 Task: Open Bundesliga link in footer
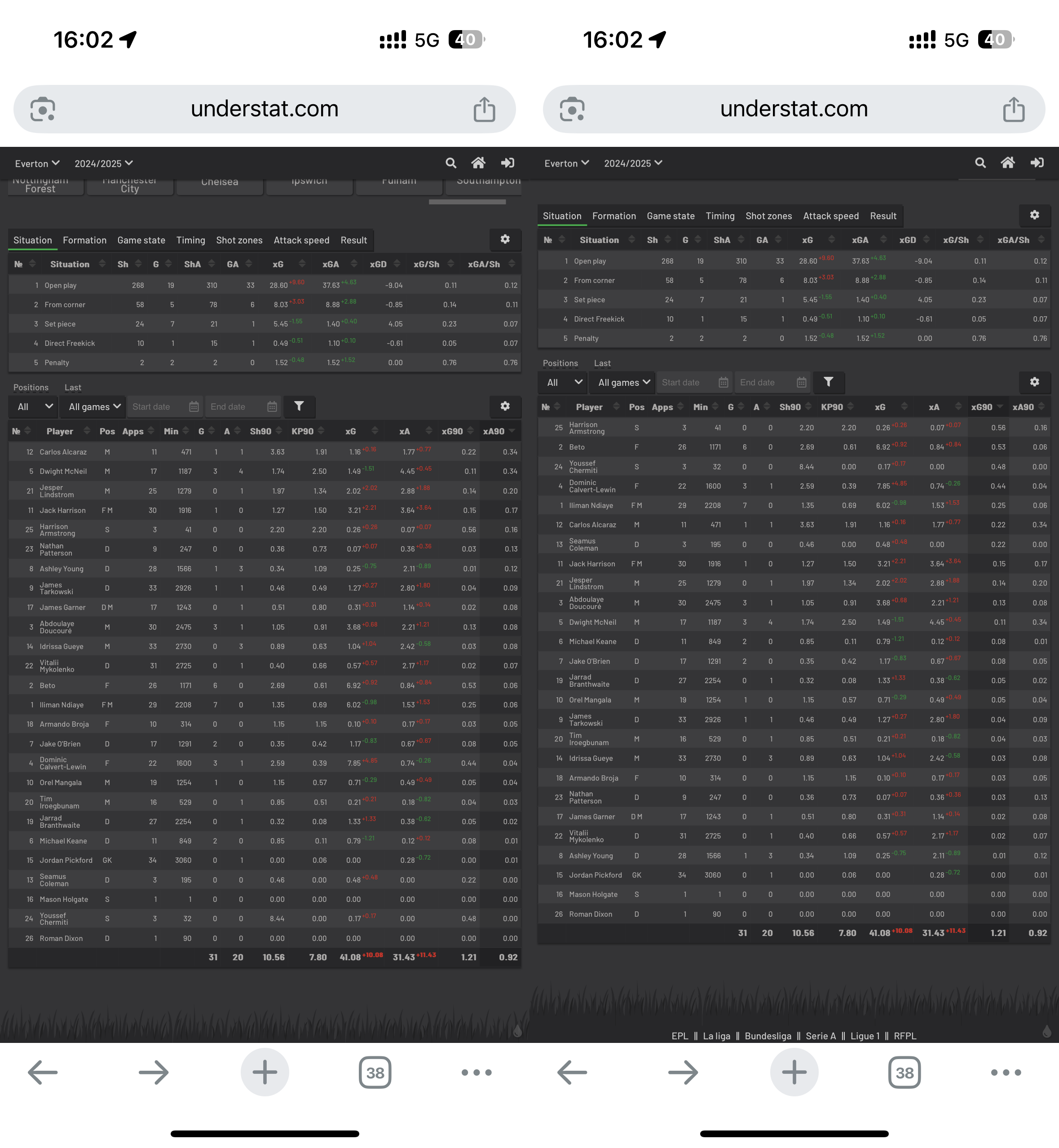coord(768,1036)
